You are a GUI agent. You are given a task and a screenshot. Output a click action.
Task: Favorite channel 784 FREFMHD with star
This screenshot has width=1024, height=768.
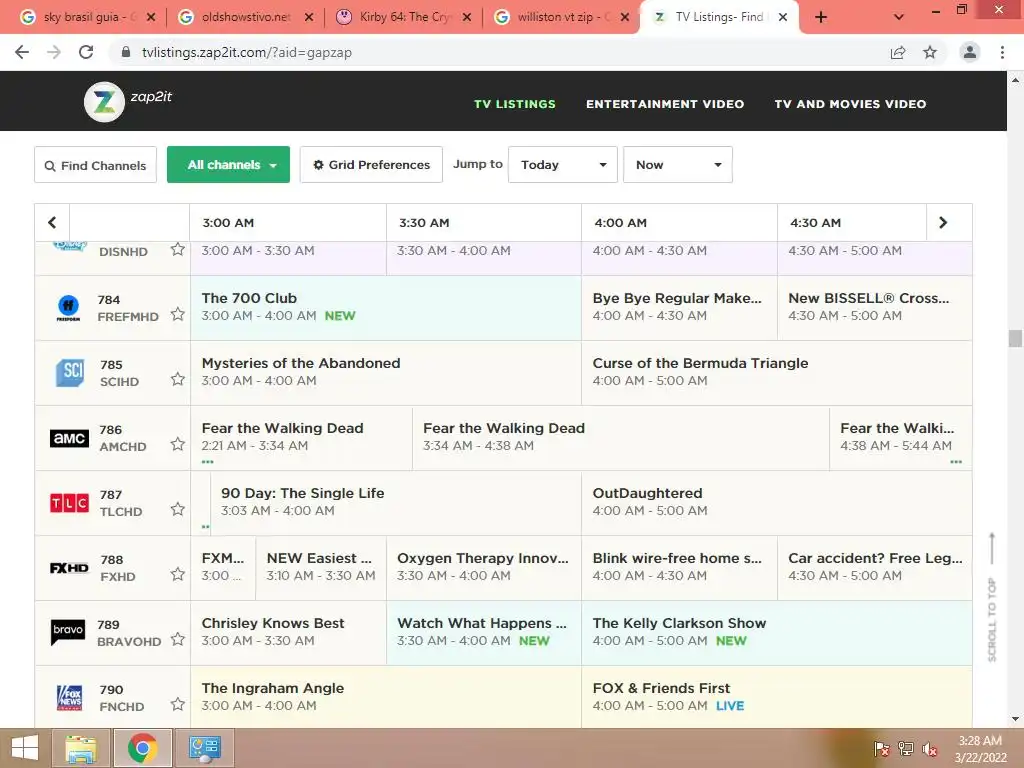(178, 314)
